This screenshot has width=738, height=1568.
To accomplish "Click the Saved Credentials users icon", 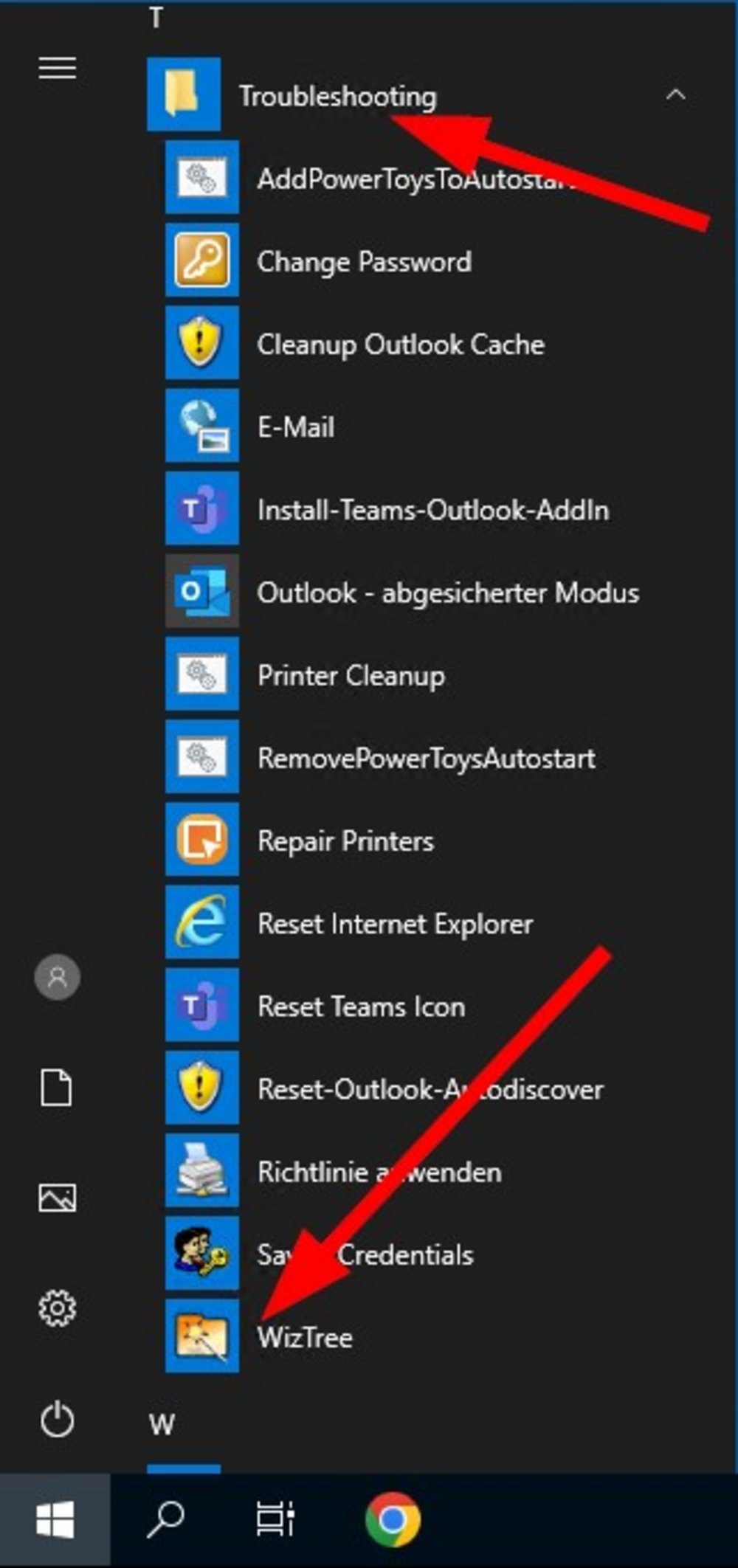I will (202, 1252).
